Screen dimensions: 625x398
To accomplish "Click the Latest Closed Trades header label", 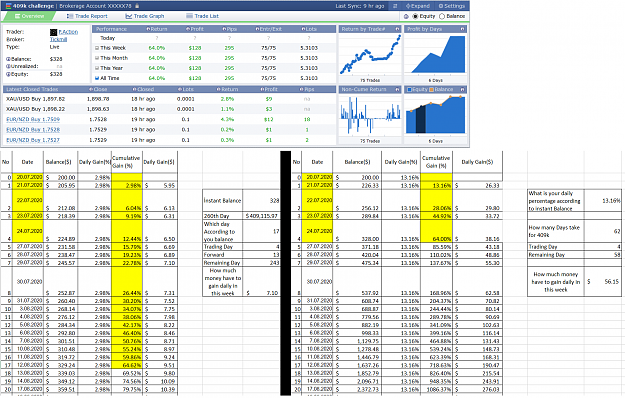I will pyautogui.click(x=32, y=90).
